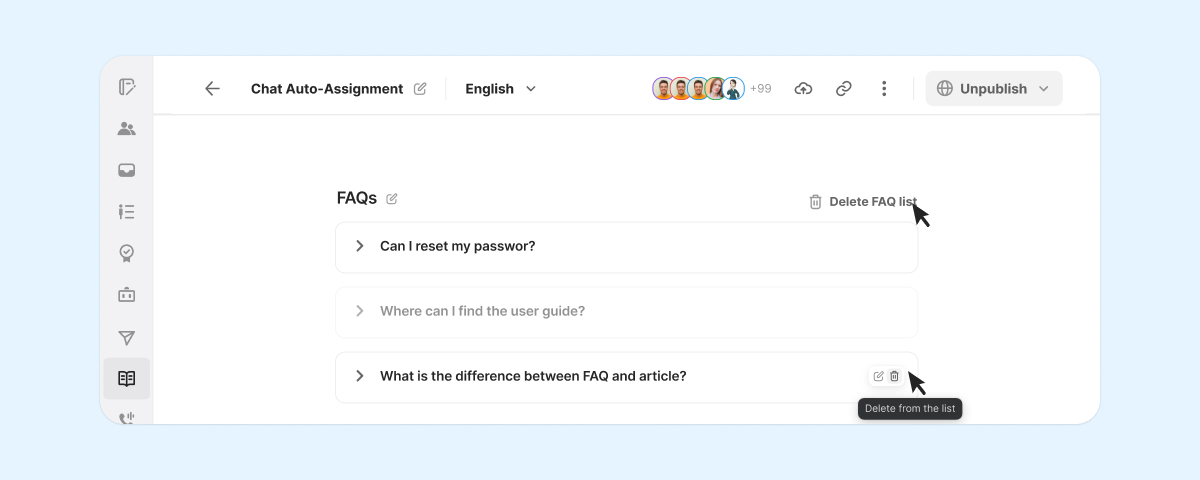The height and width of the screenshot is (480, 1200).
Task: Select the knowledge base book sidebar icon
Action: (x=126, y=379)
